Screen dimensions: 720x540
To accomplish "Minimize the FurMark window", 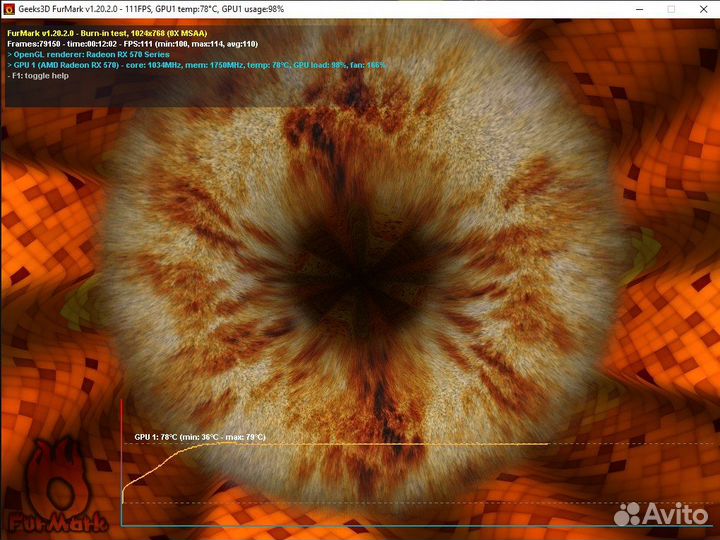I will pos(639,9).
